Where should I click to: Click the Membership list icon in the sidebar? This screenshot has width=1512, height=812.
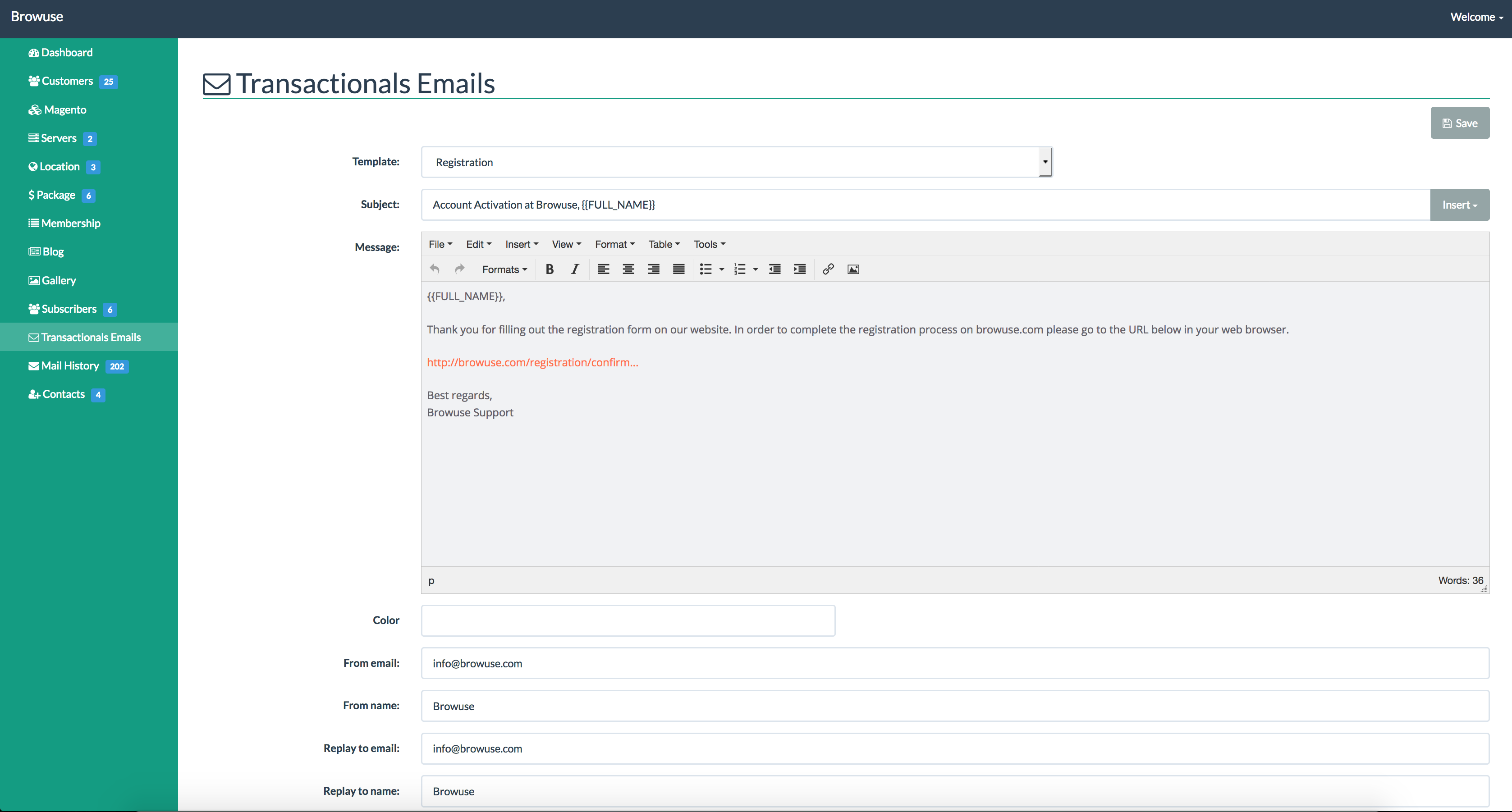(33, 224)
